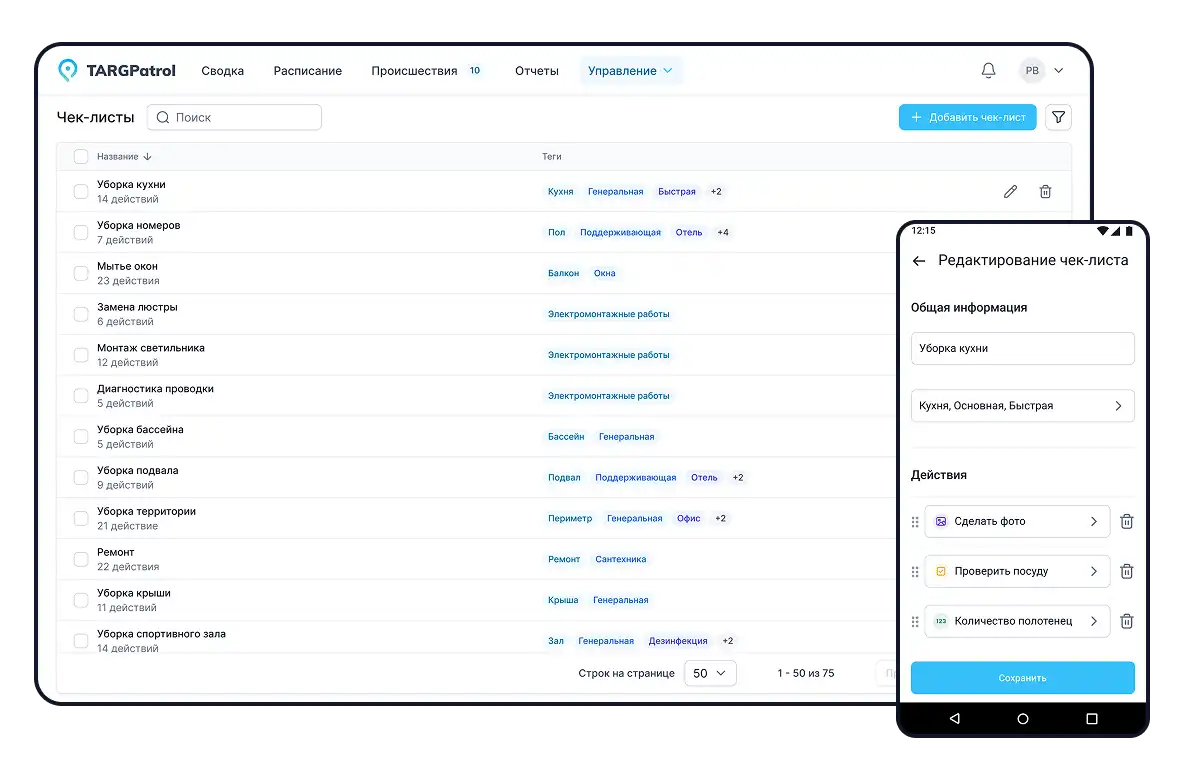Open the Уборка территории checklist

click(x=146, y=511)
